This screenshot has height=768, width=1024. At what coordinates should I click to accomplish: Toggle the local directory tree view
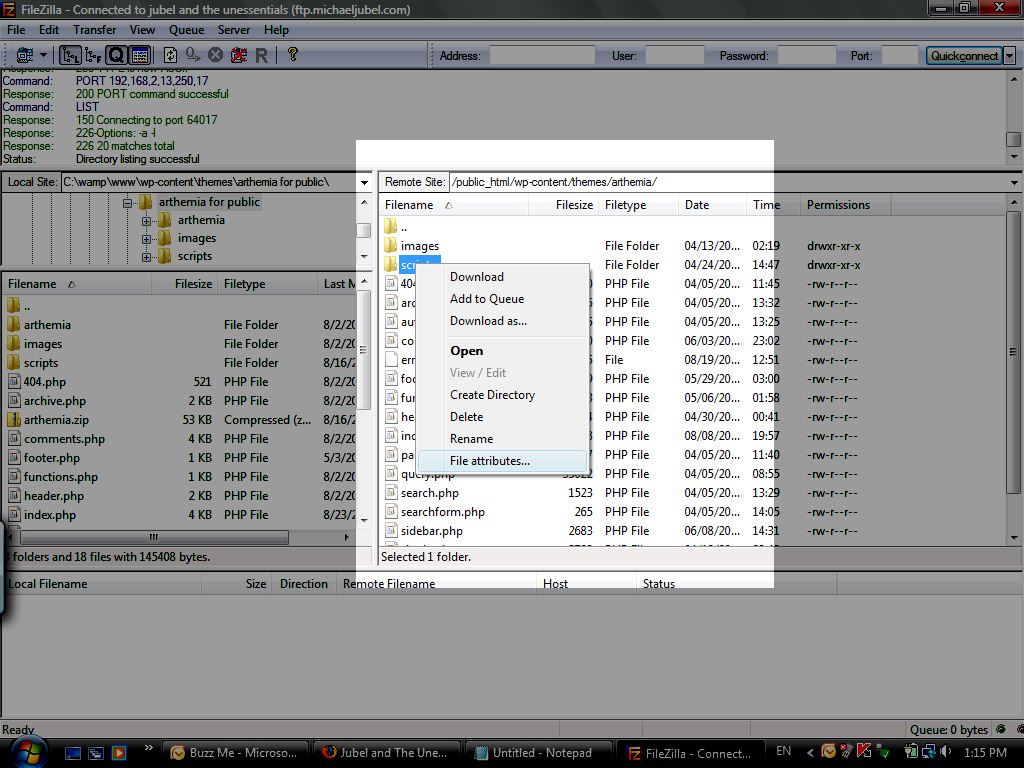tap(72, 55)
